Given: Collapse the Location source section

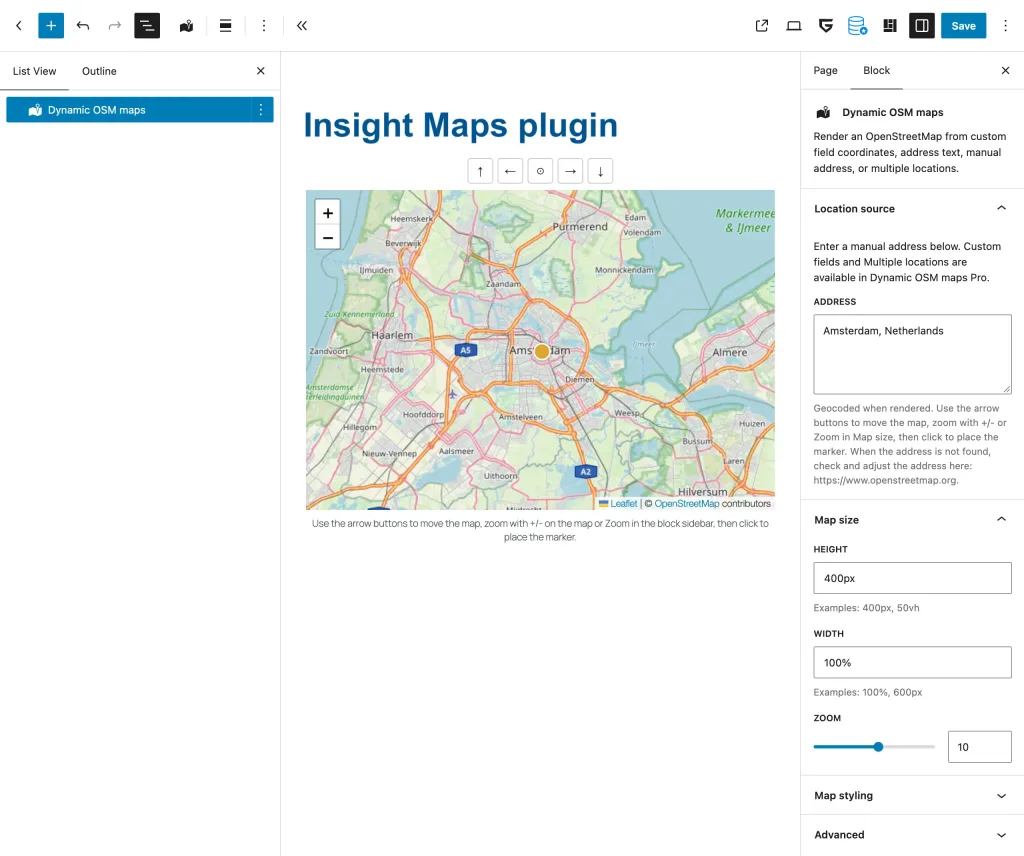Looking at the screenshot, I should (912, 209).
